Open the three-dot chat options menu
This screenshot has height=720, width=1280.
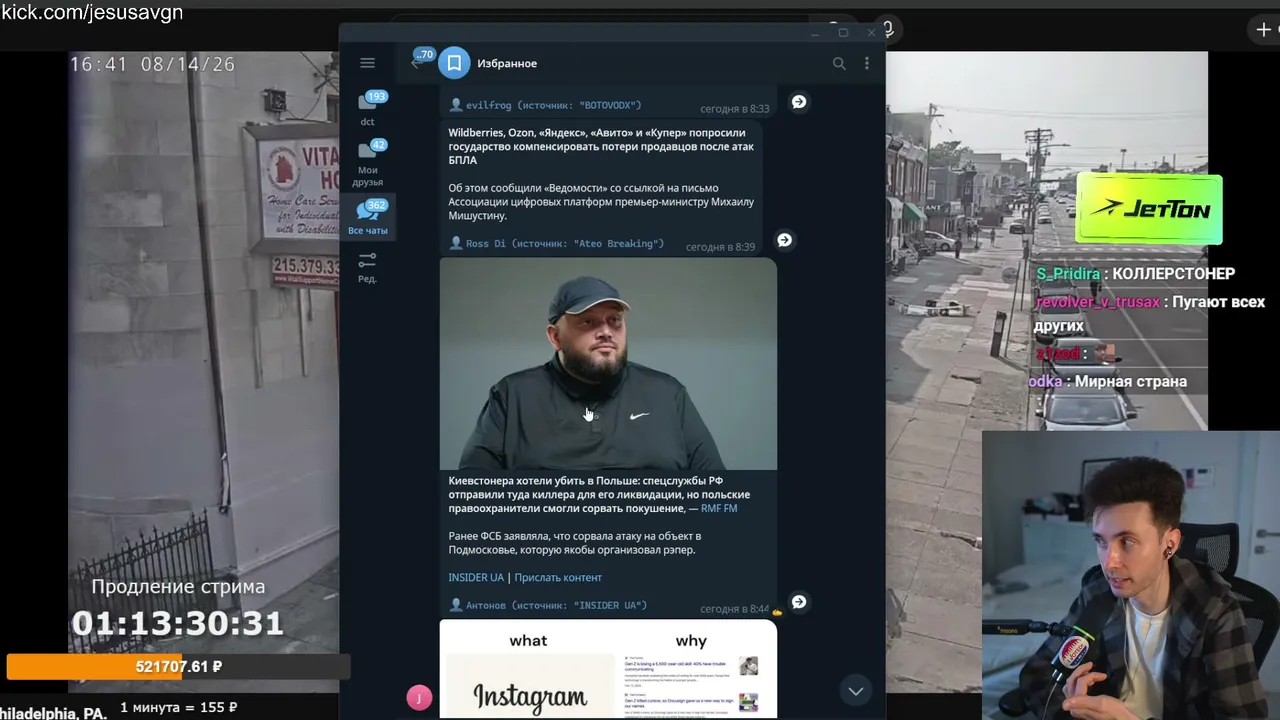coord(866,63)
